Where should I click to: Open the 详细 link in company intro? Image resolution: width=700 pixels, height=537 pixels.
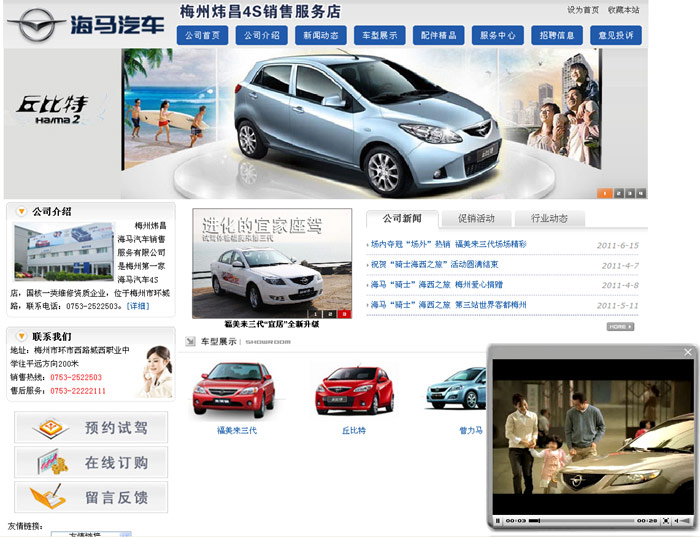click(137, 306)
